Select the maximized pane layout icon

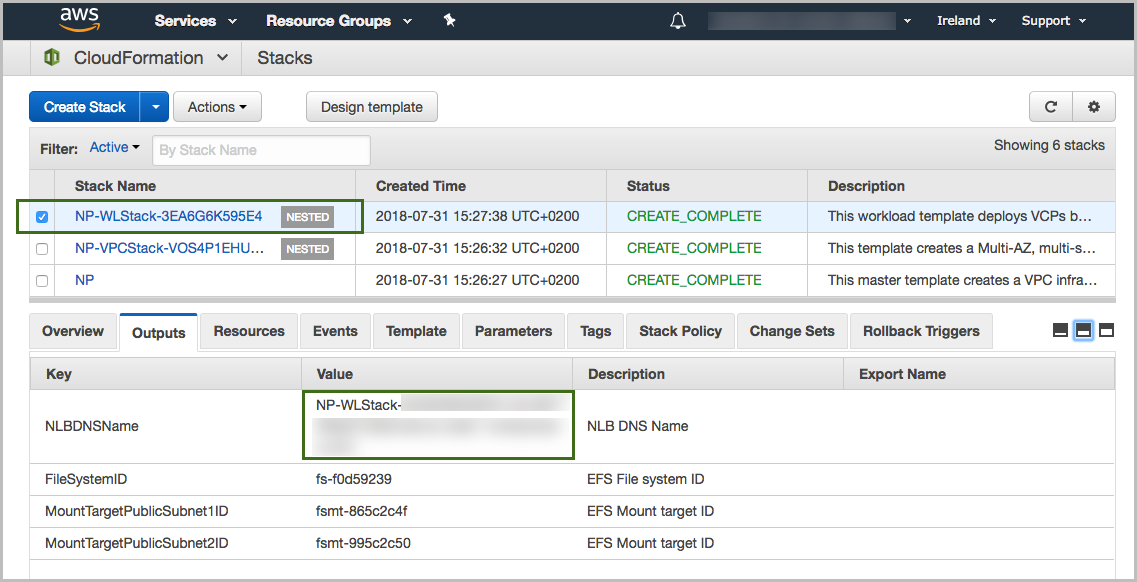(1107, 331)
